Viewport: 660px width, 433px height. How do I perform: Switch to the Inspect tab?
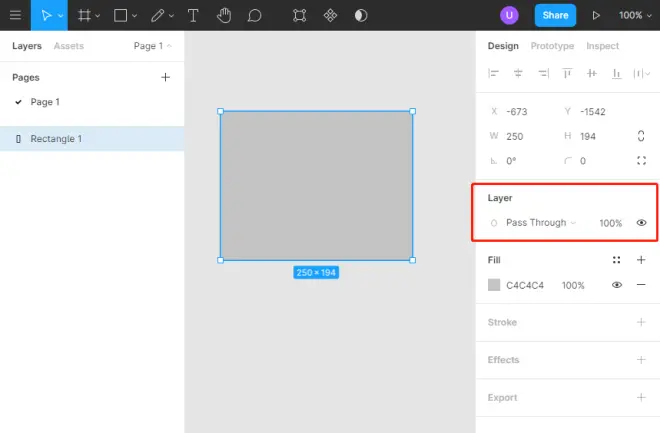click(x=602, y=46)
